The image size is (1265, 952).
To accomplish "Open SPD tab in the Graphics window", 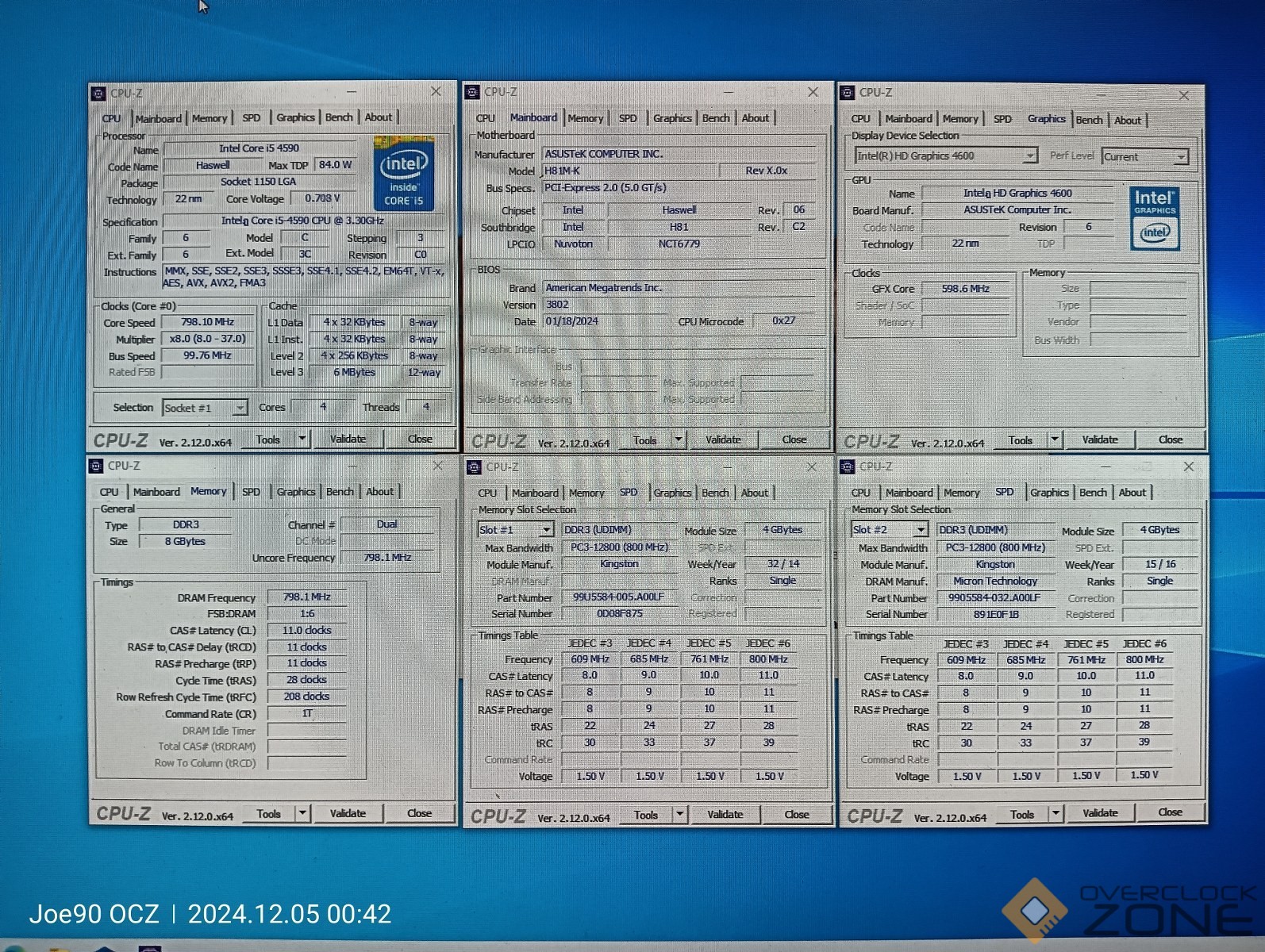I will coord(1002,119).
